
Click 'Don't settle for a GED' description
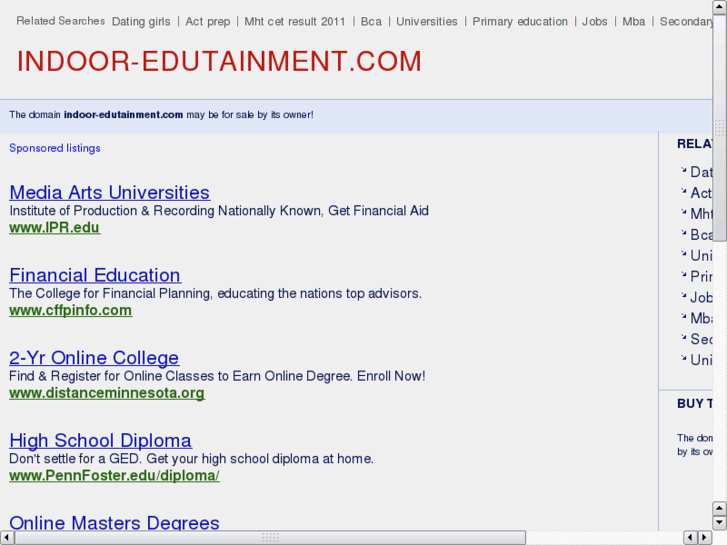[x=191, y=458]
